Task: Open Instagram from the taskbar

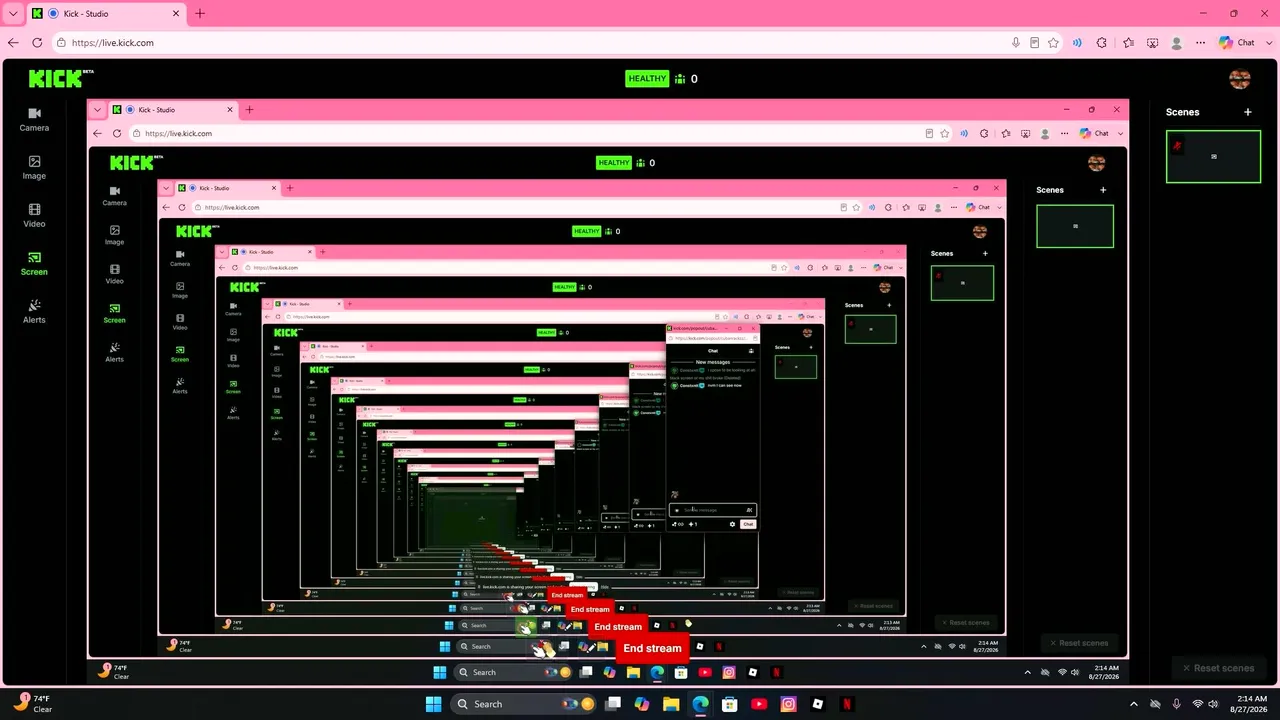Action: pos(788,704)
